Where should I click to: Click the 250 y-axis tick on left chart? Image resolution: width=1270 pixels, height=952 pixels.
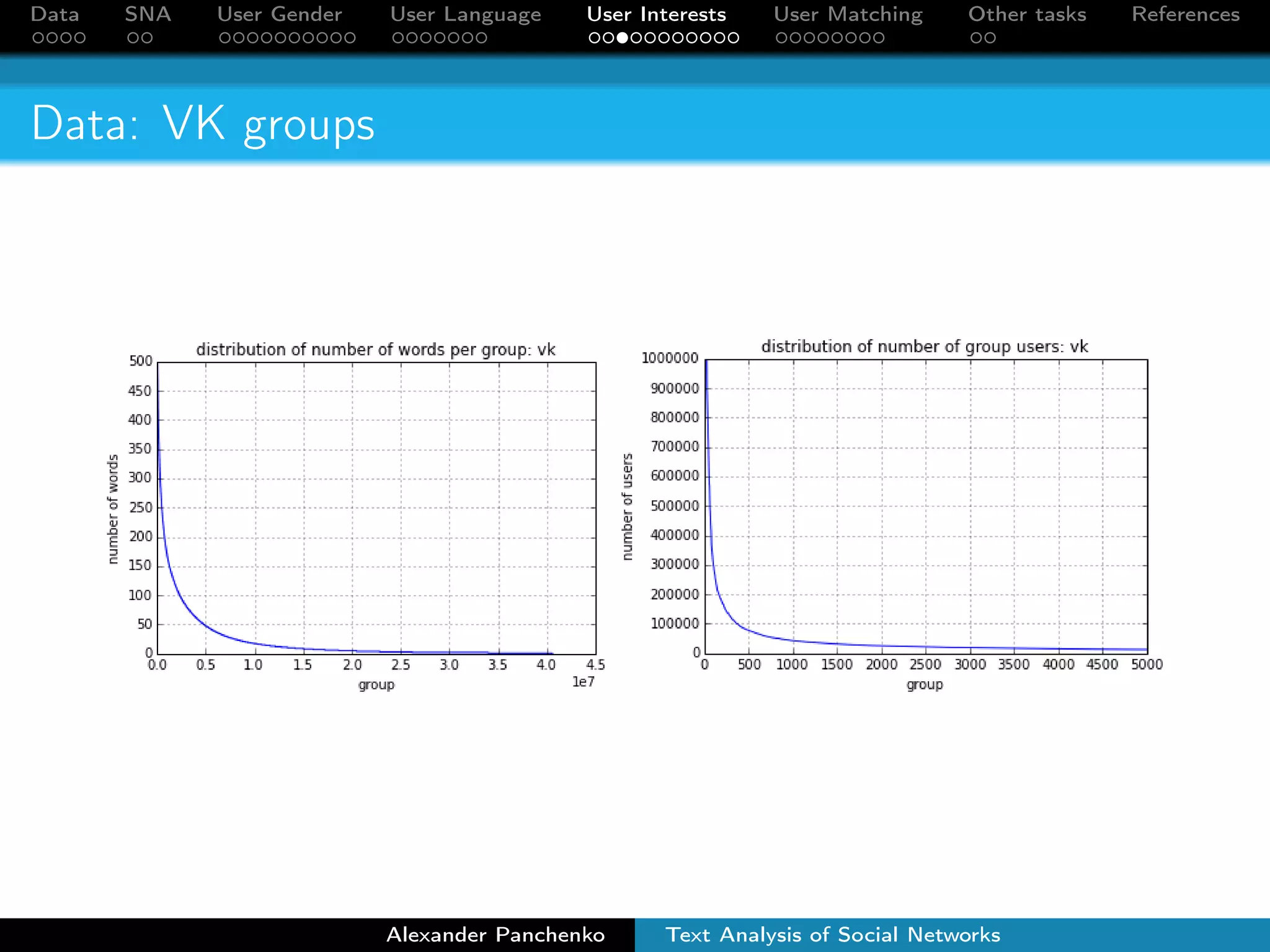click(x=140, y=508)
